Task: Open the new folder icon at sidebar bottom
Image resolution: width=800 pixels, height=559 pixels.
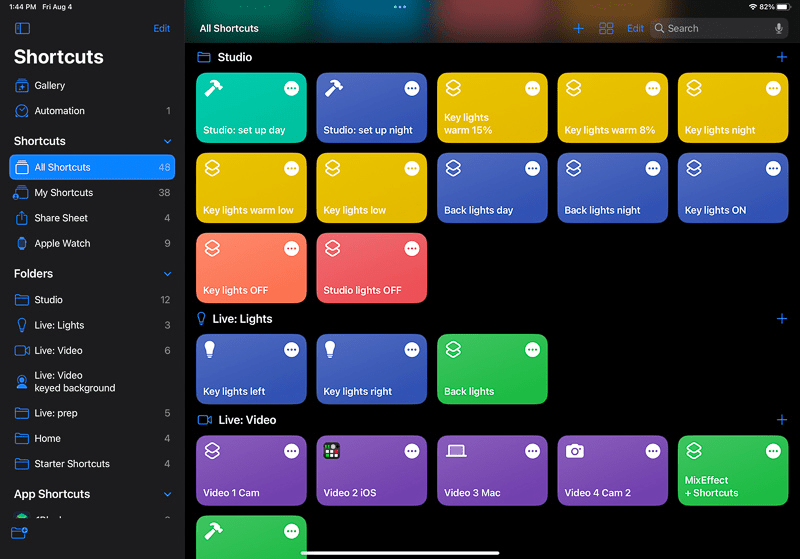Action: 19,532
